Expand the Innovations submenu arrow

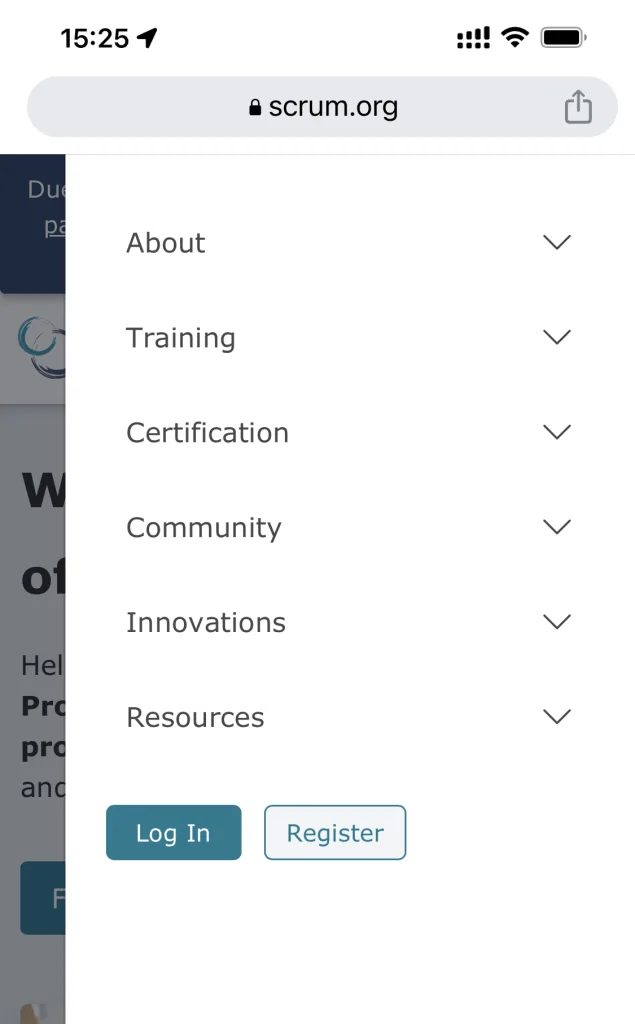point(557,621)
